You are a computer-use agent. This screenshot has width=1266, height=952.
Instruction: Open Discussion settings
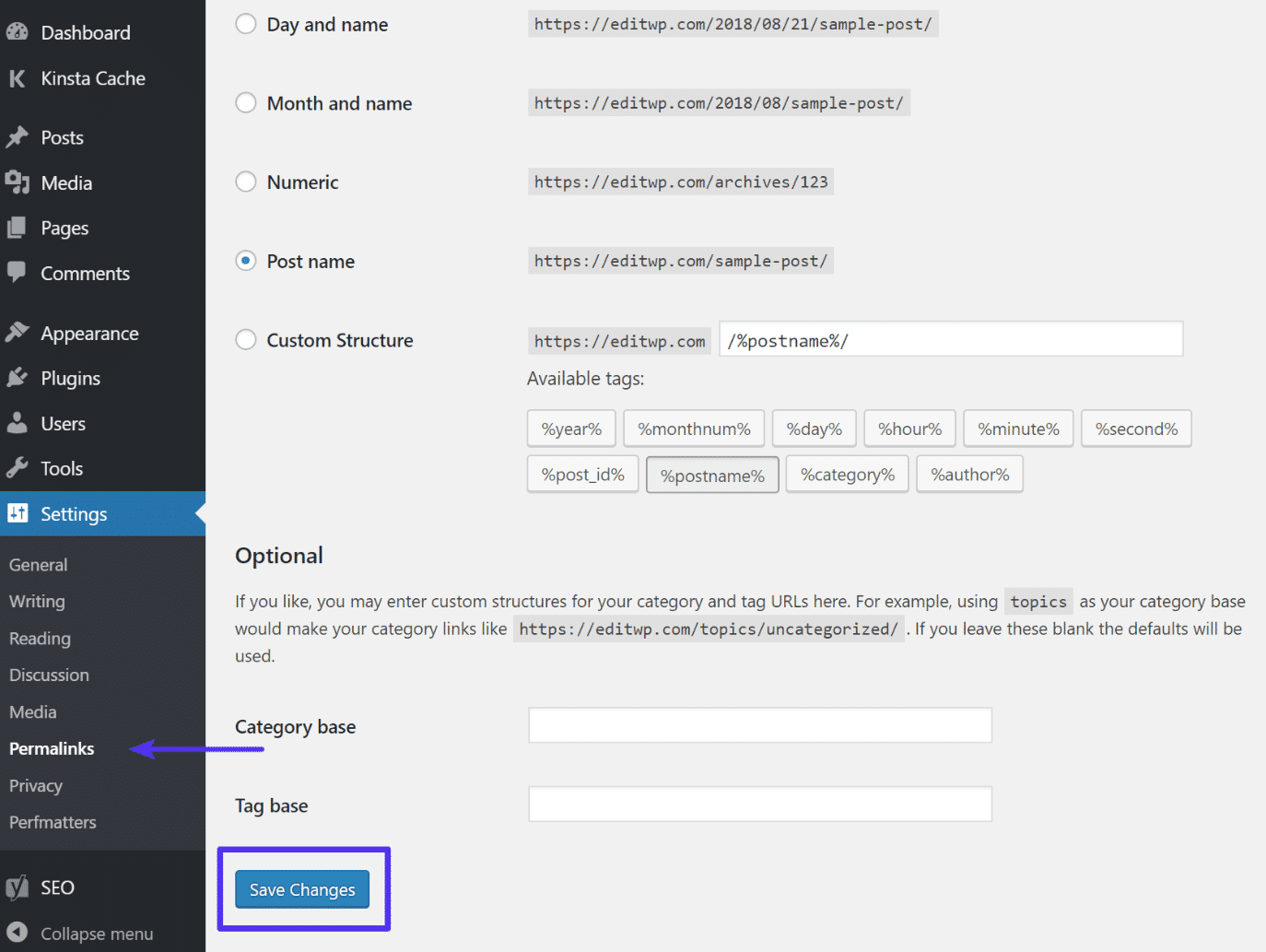[x=49, y=675]
